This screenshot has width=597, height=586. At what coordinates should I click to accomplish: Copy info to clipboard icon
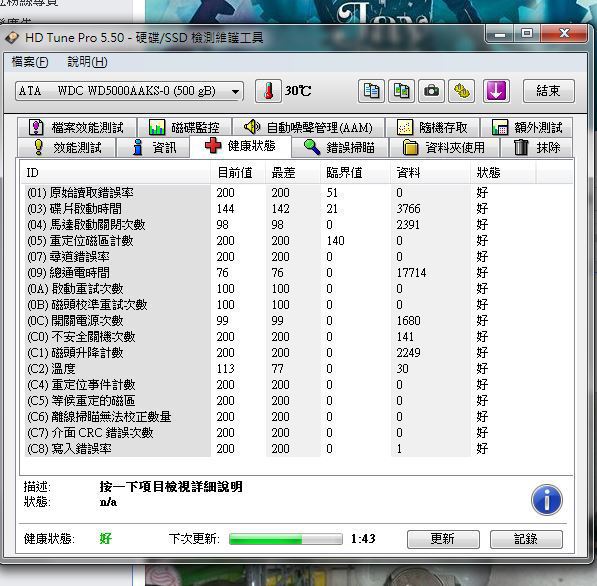(371, 91)
